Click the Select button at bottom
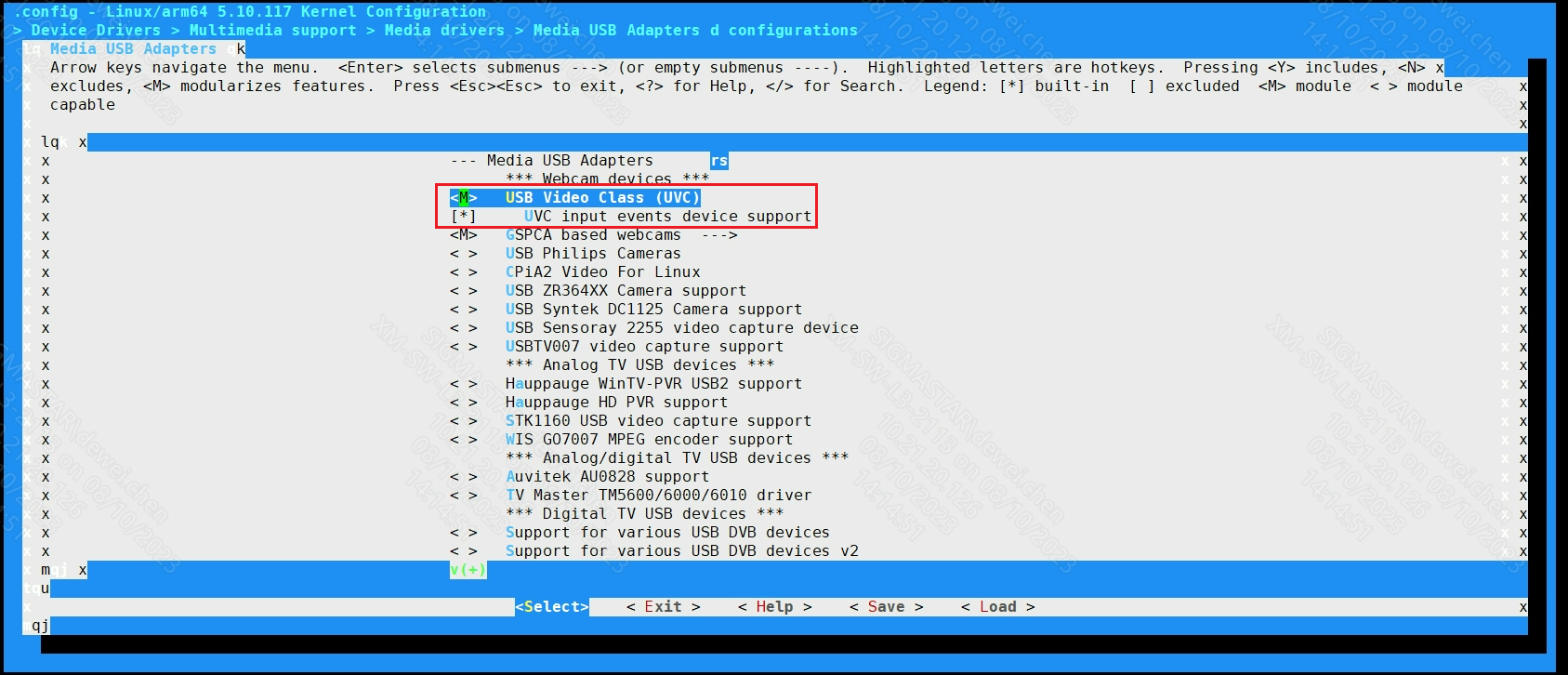The image size is (1568, 675). tap(552, 607)
